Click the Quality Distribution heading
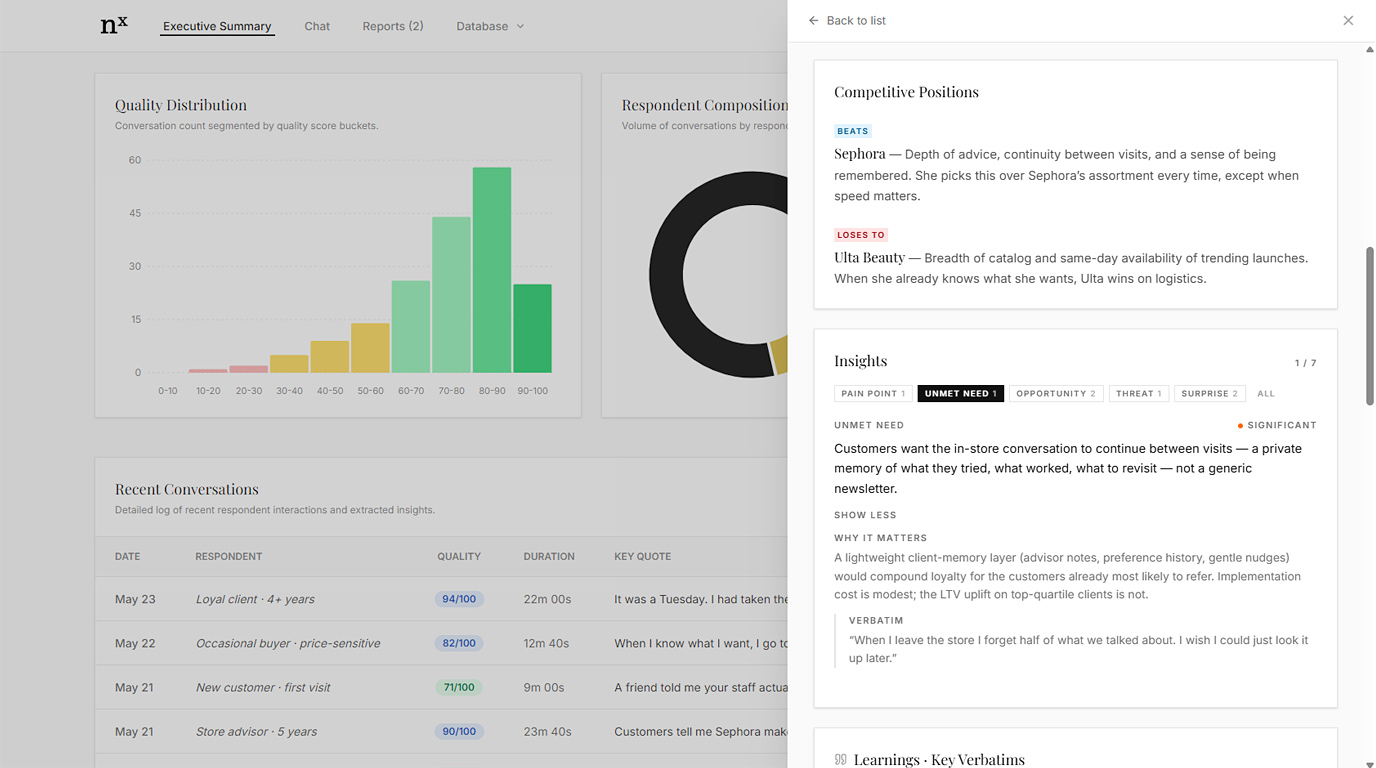 coord(181,105)
